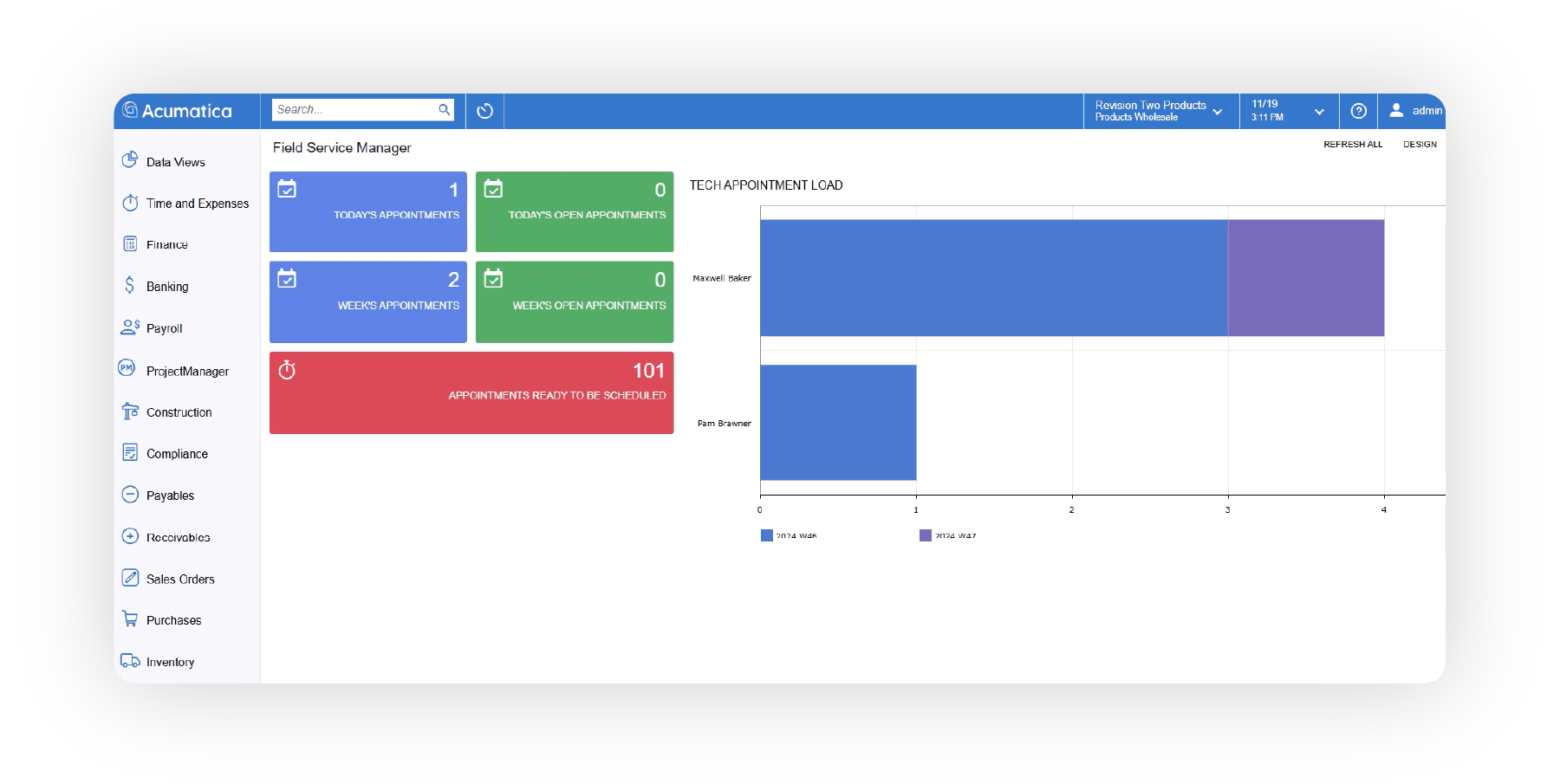Click calendar icon on Week's Appointments tile
Image resolution: width=1560 pixels, height=784 pixels.
[x=287, y=279]
